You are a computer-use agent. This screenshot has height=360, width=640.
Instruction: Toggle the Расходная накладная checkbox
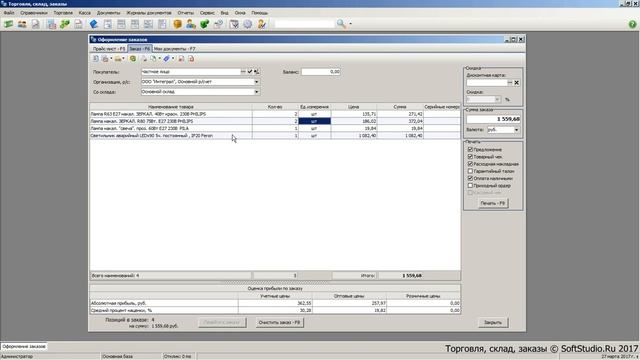pyautogui.click(x=470, y=164)
